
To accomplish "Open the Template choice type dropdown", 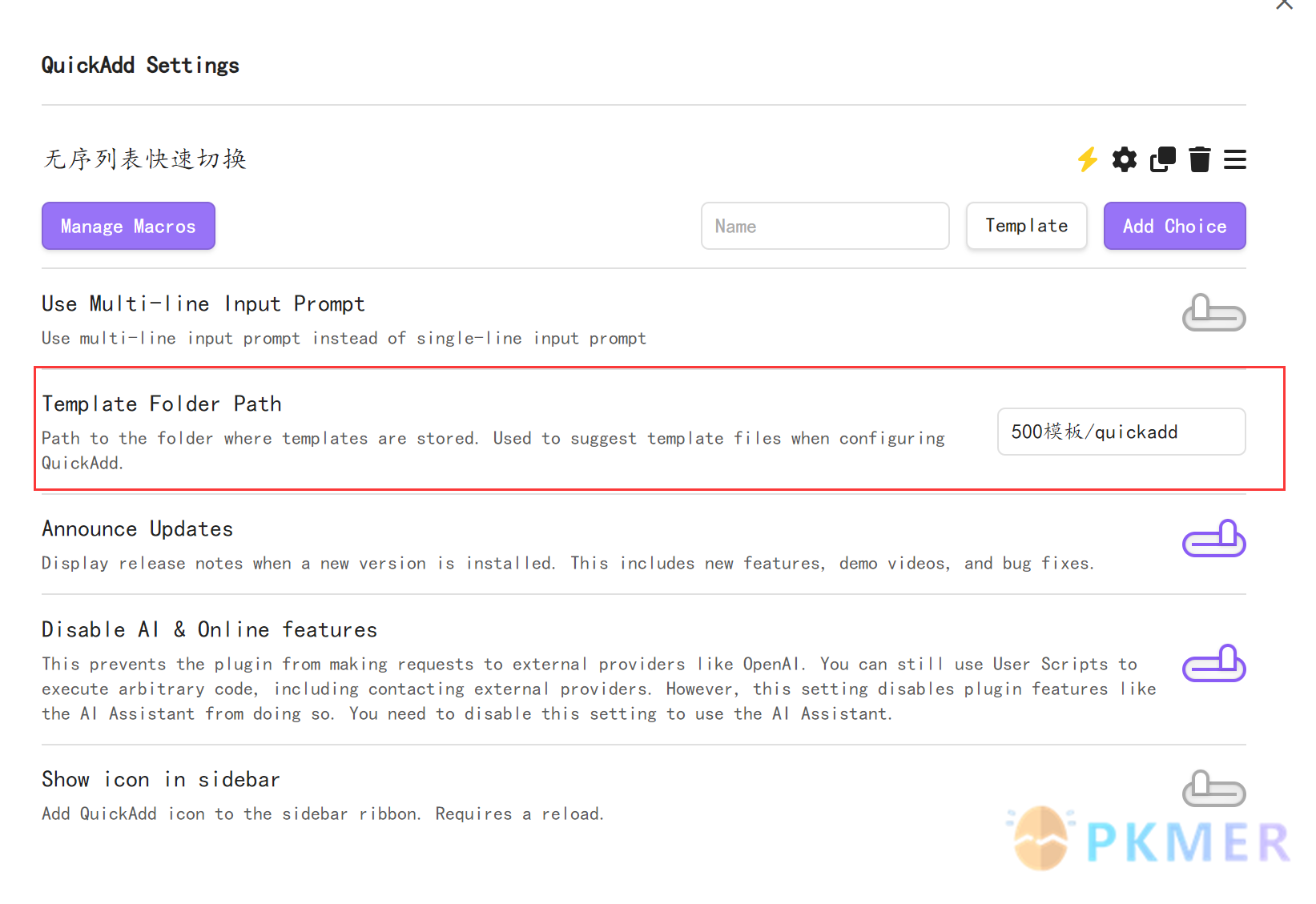I will (1027, 226).
